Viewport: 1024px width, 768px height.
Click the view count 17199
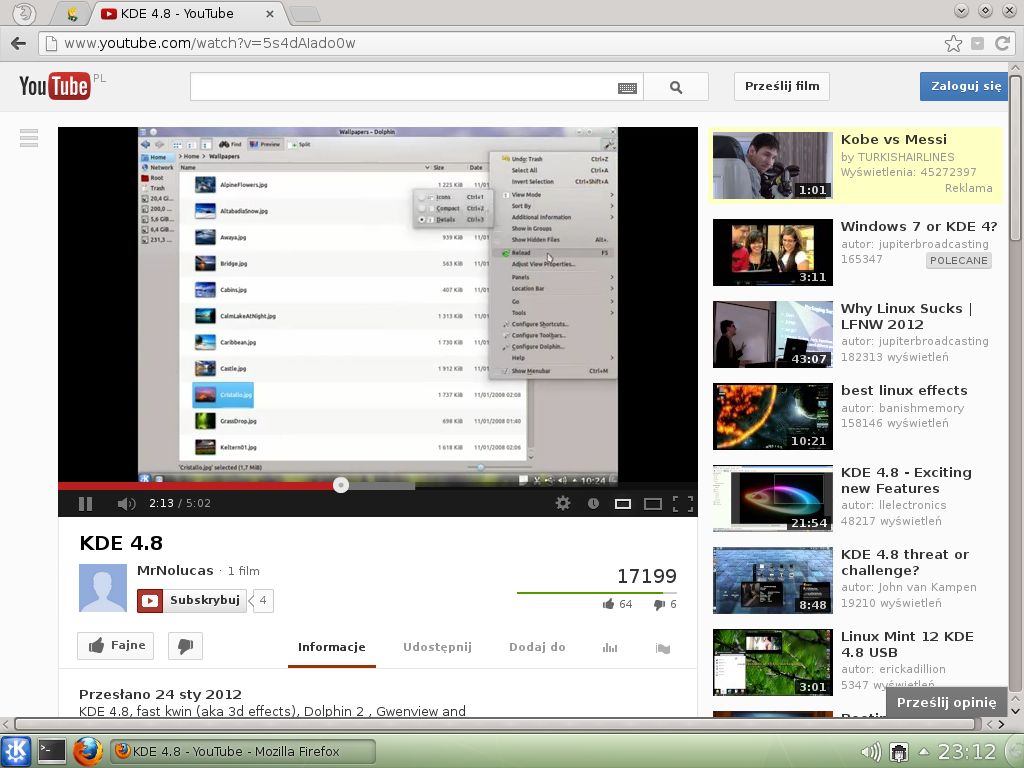click(647, 576)
